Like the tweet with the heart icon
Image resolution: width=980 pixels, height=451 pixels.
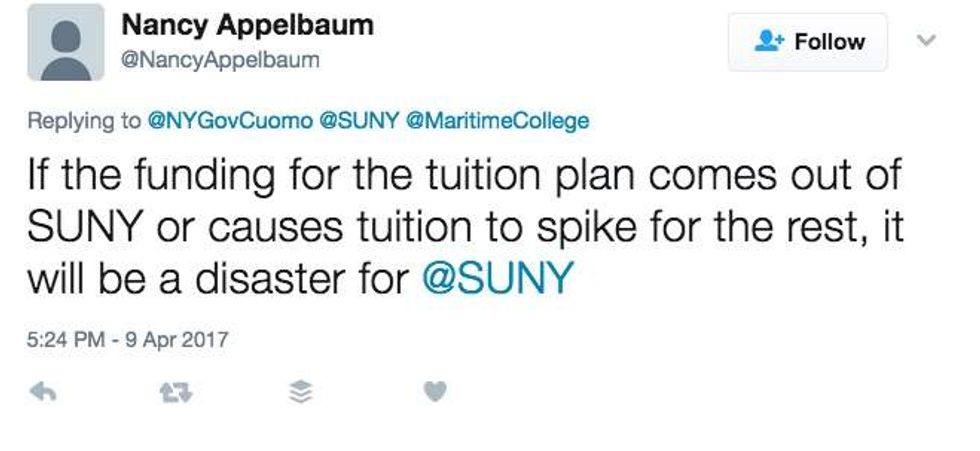point(434,393)
